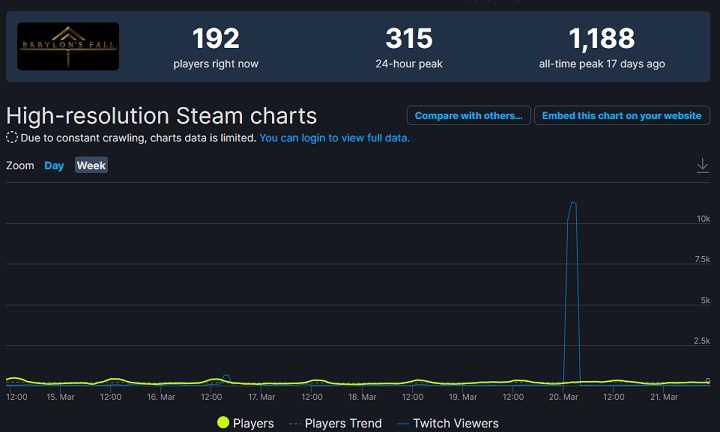Click the Twitch Viewers legend line marker
The height and width of the screenshot is (432, 720).
[x=403, y=423]
